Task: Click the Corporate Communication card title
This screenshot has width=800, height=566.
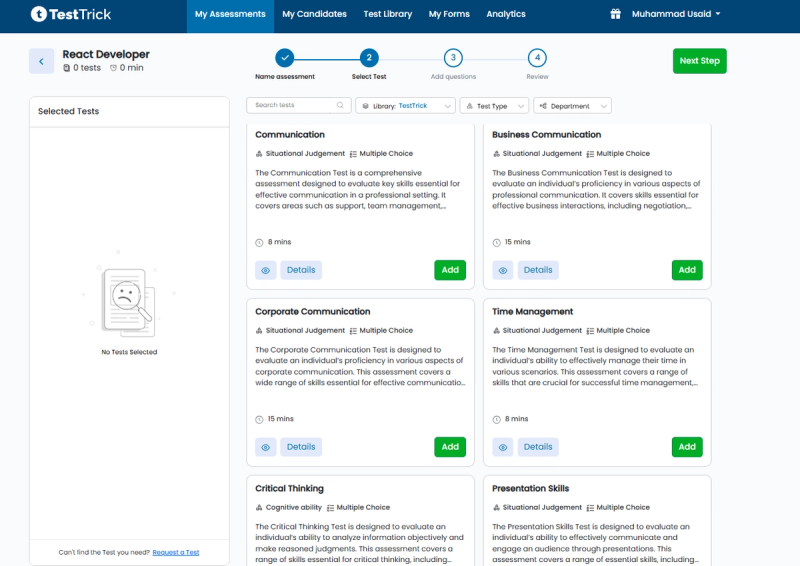Action: click(313, 311)
